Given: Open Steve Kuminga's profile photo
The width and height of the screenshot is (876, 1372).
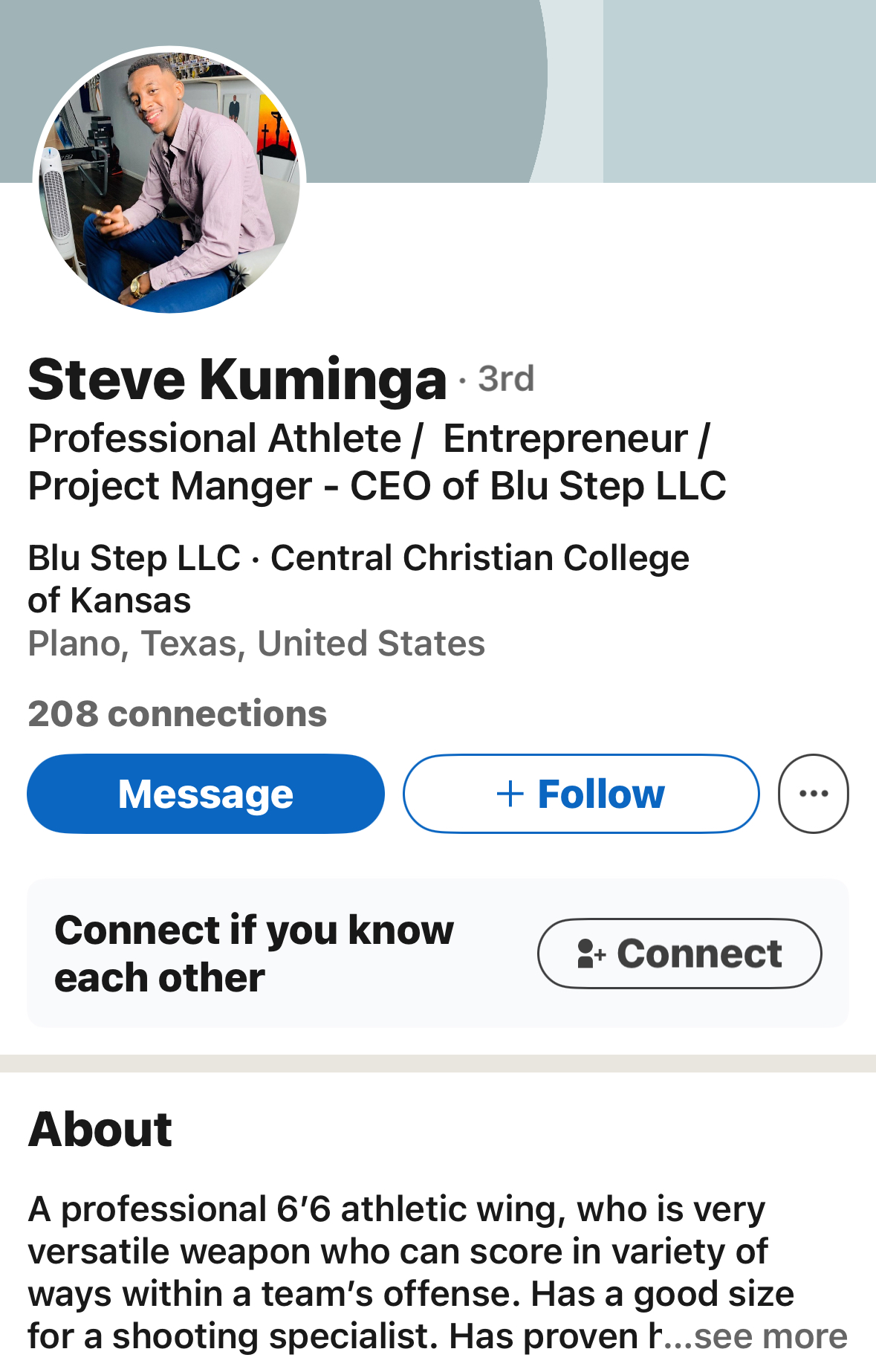Looking at the screenshot, I should point(169,181).
